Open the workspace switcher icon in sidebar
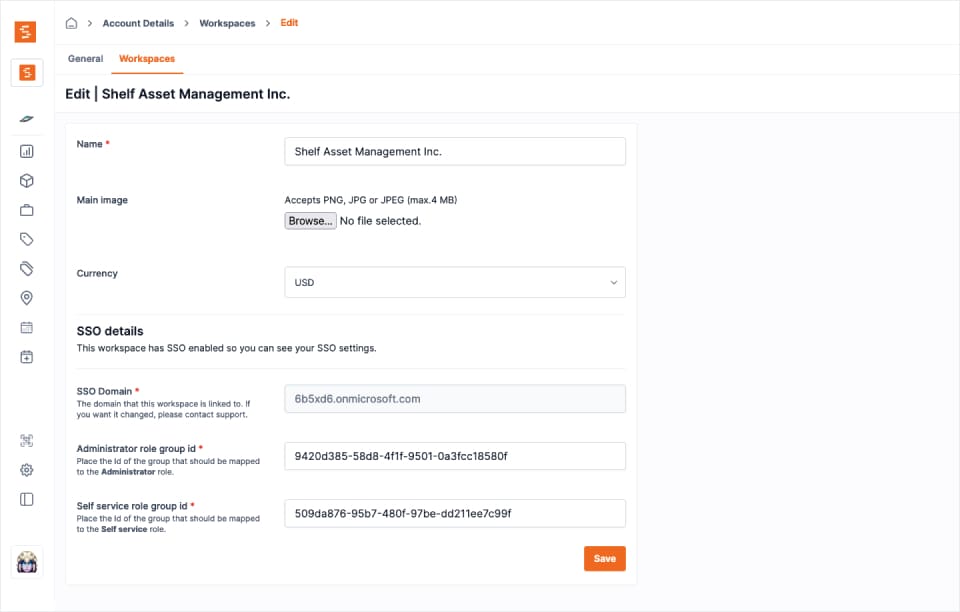 (27, 73)
